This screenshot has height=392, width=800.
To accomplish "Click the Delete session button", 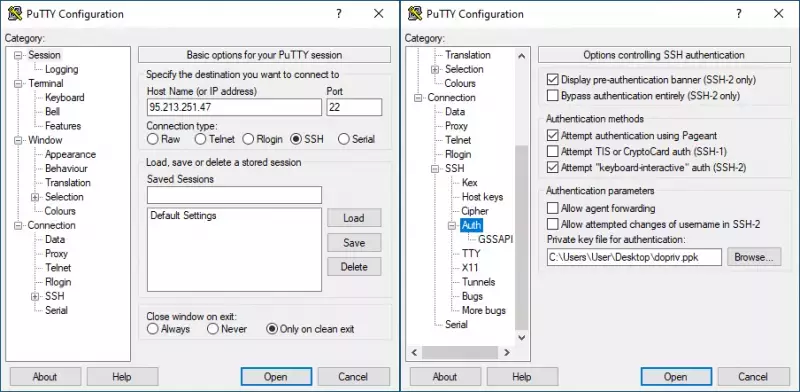I will [354, 266].
